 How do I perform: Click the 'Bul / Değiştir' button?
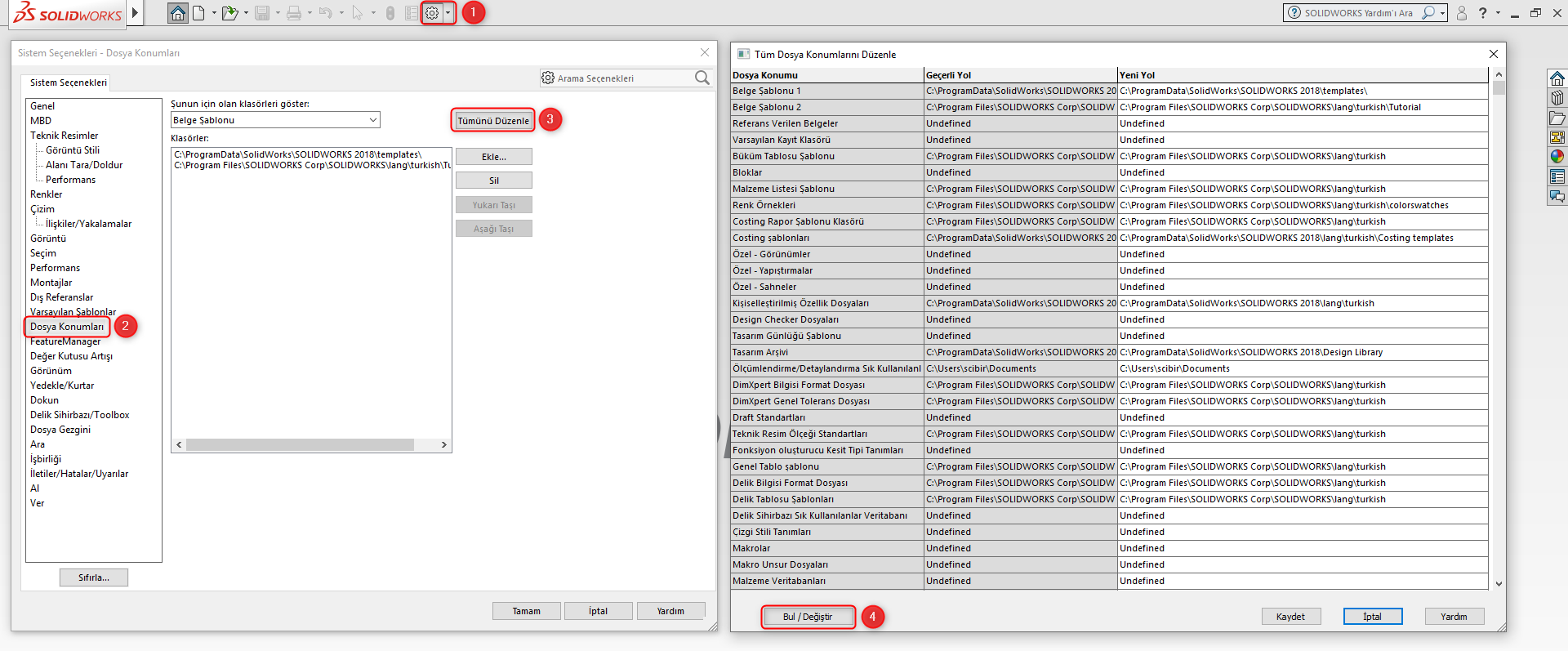coord(808,617)
